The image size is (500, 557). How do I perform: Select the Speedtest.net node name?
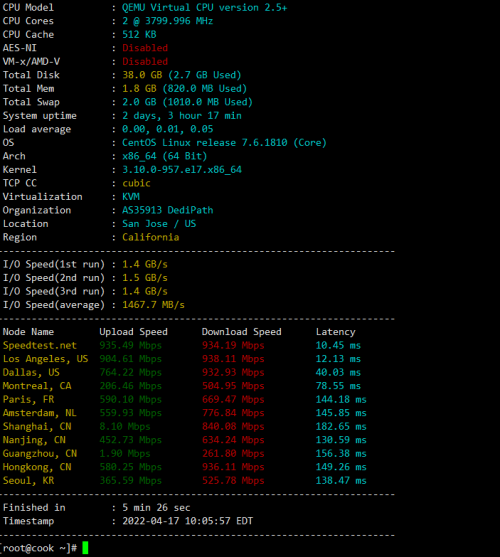39,345
